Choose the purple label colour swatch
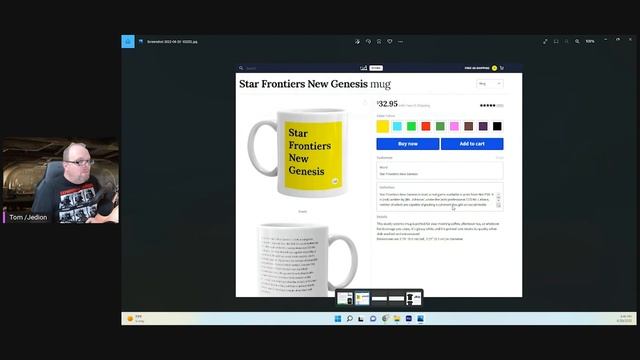 point(483,127)
